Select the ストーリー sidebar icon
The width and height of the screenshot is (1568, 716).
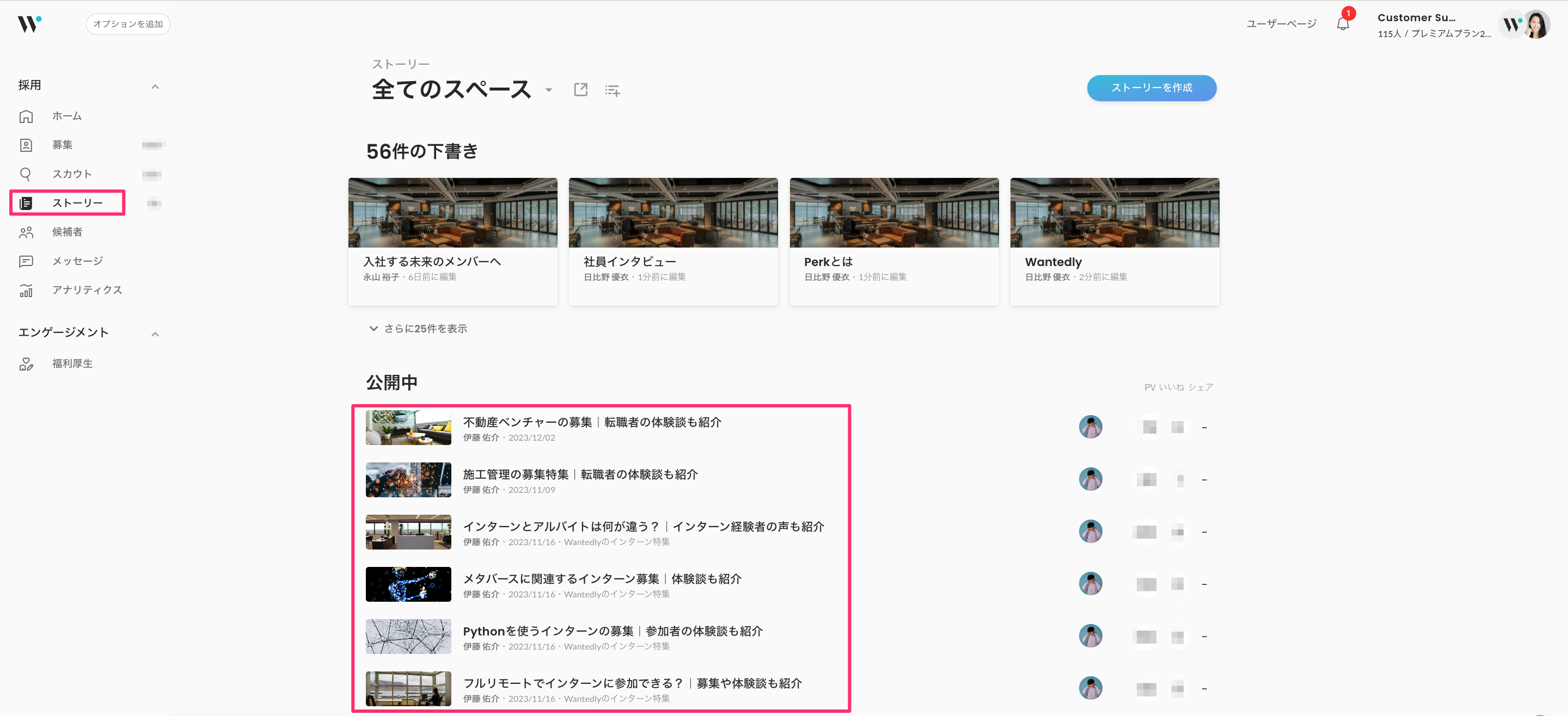[26, 202]
